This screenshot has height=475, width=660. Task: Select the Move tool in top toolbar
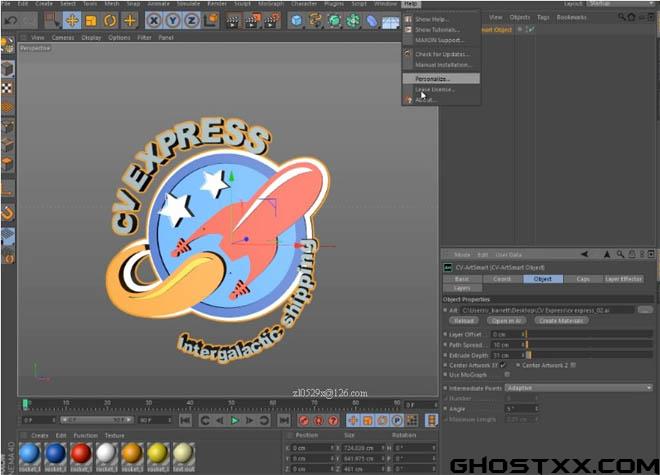point(72,20)
